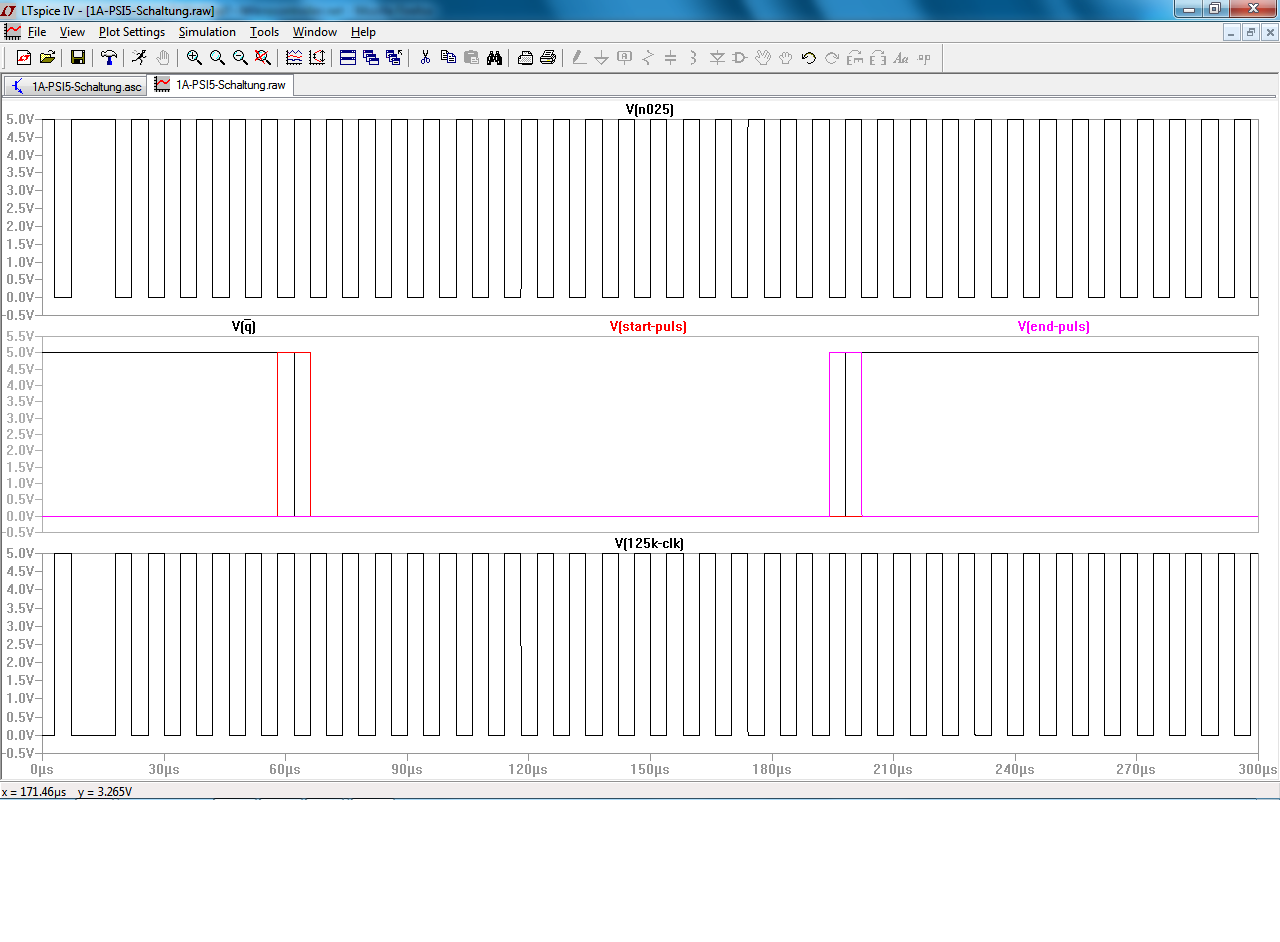This screenshot has height=942, width=1280.
Task: Open the Window menu
Action: coord(315,32)
